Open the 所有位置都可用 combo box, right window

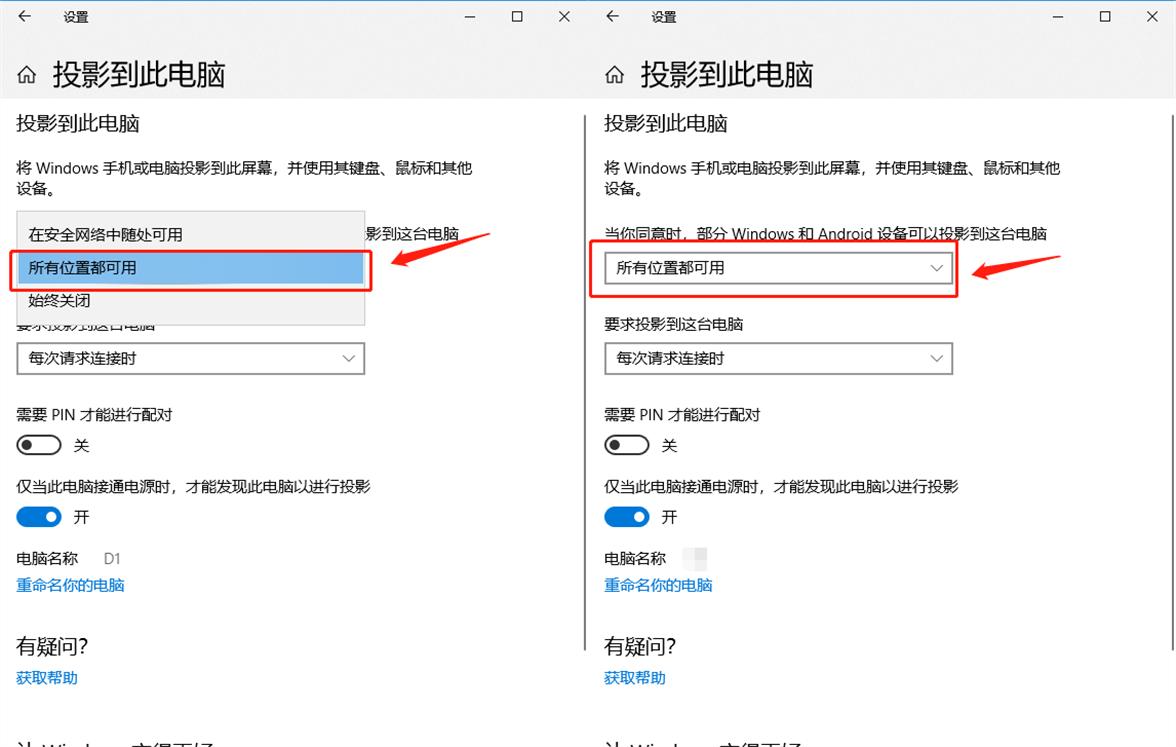778,268
